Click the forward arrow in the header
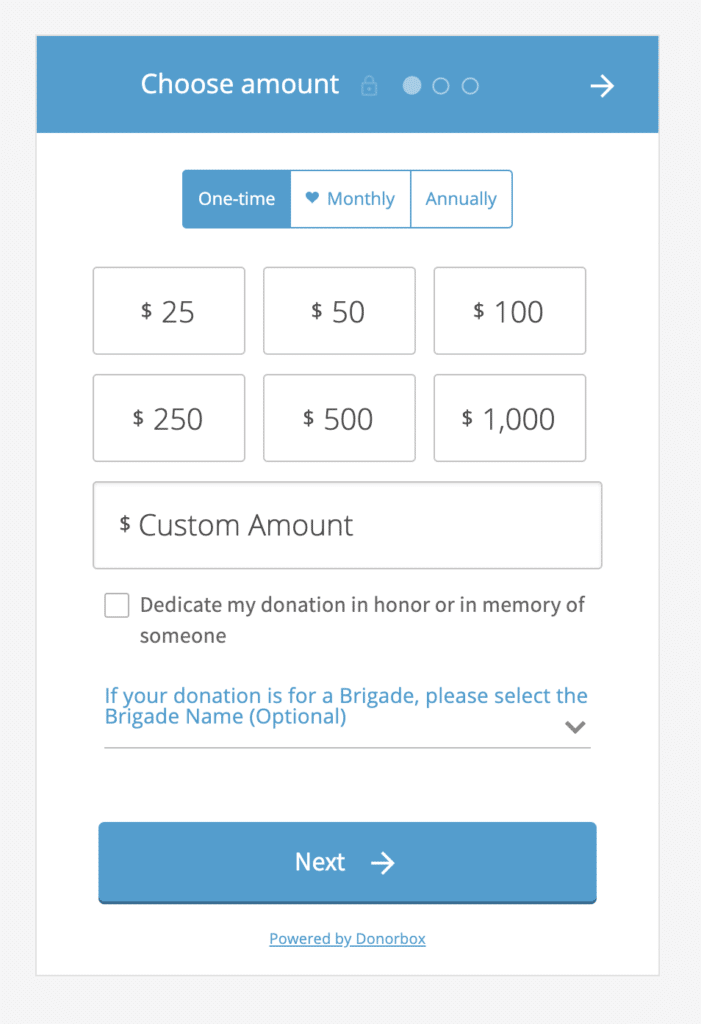Image resolution: width=701 pixels, height=1024 pixels. click(601, 86)
